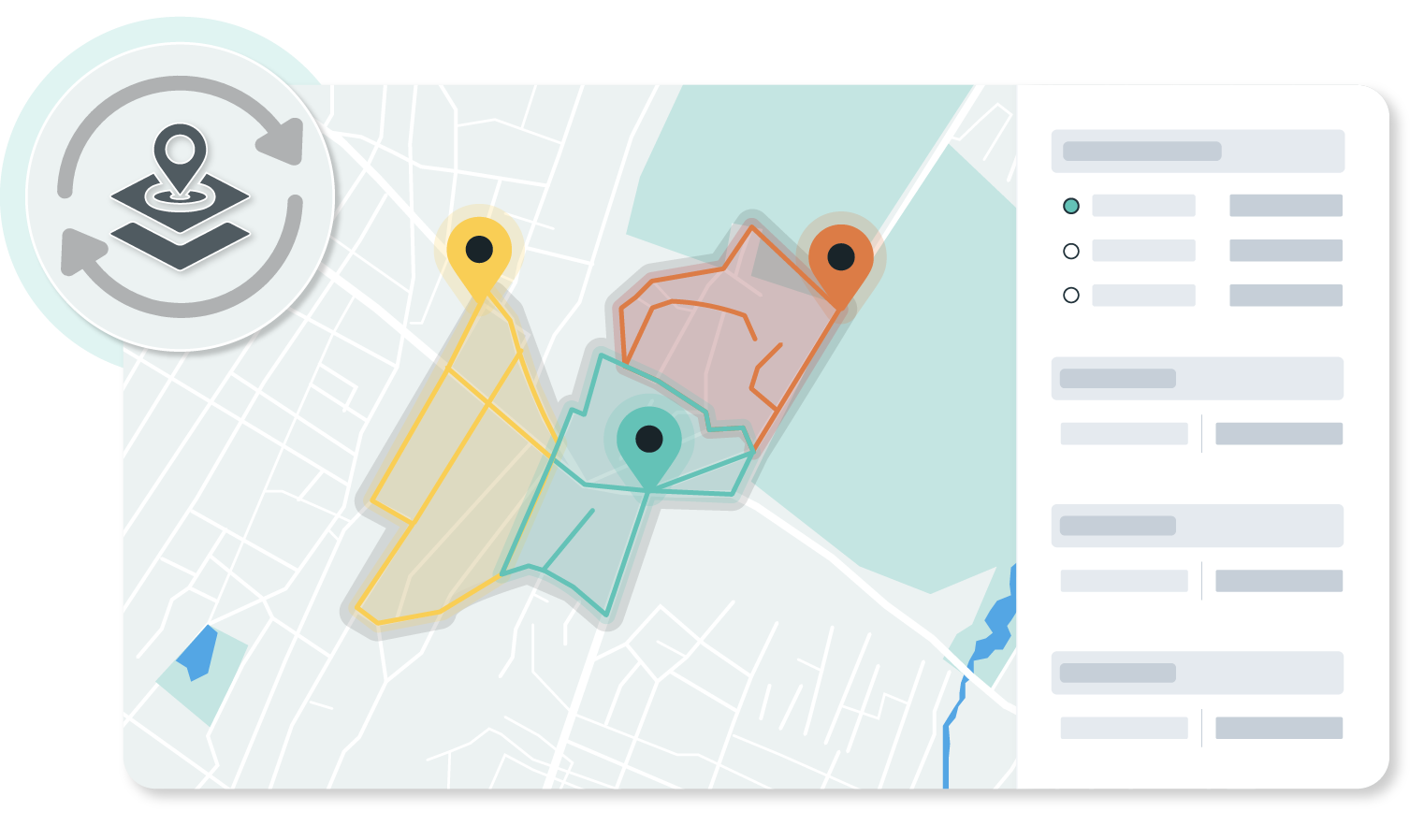Select the third sidebar radio option
The width and height of the screenshot is (1424, 840).
coord(1071,295)
